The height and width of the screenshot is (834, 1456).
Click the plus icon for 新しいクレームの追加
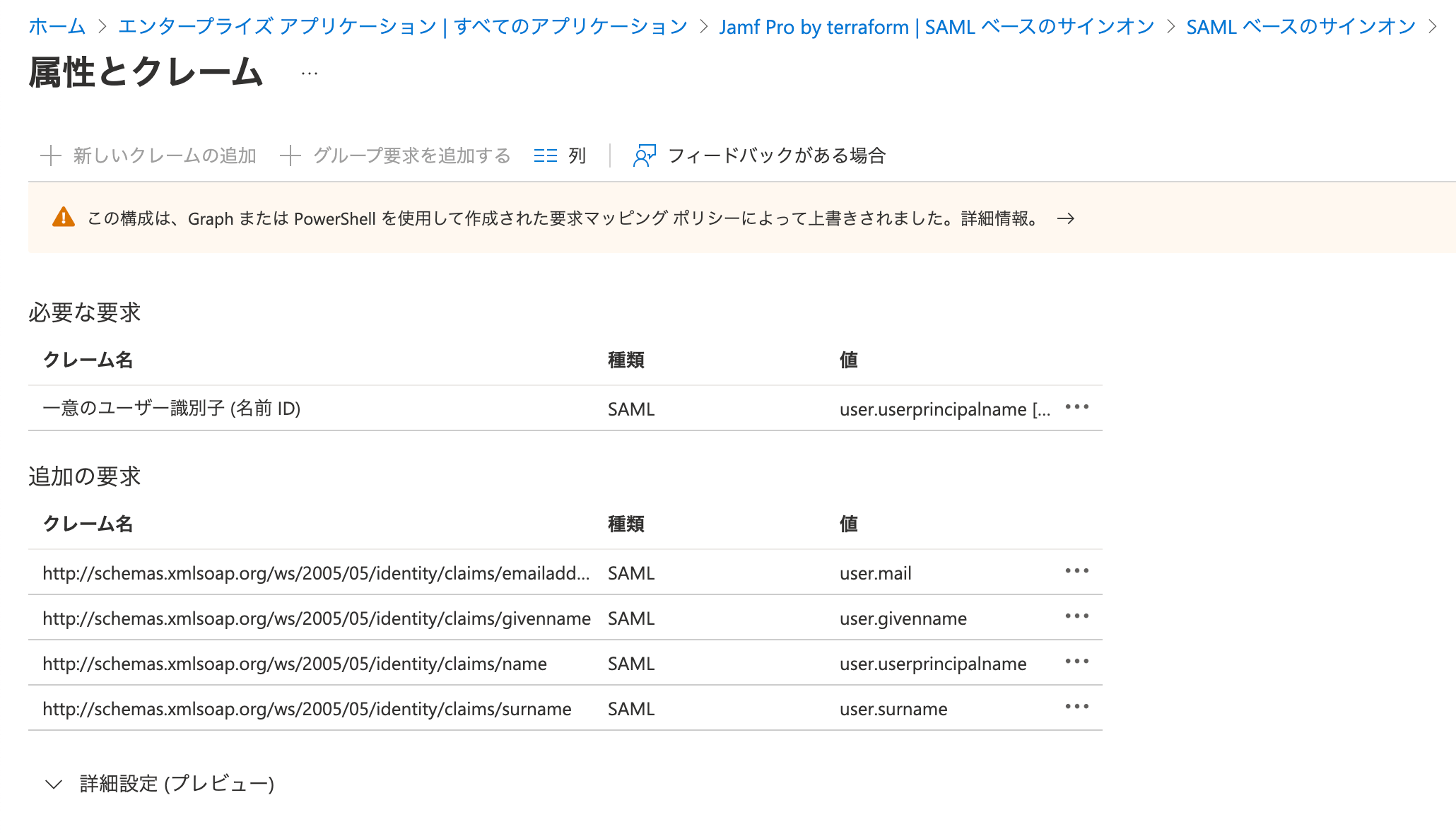coord(51,155)
